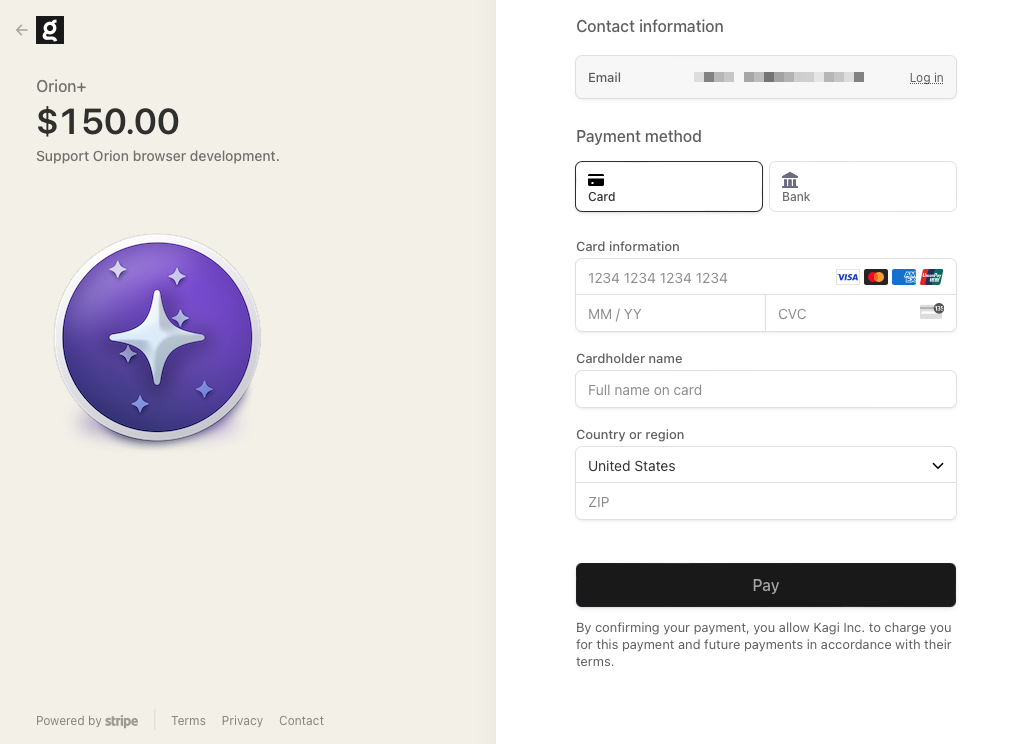This screenshot has height=744, width=1030.
Task: Select the Bank payment method
Action: (x=862, y=187)
